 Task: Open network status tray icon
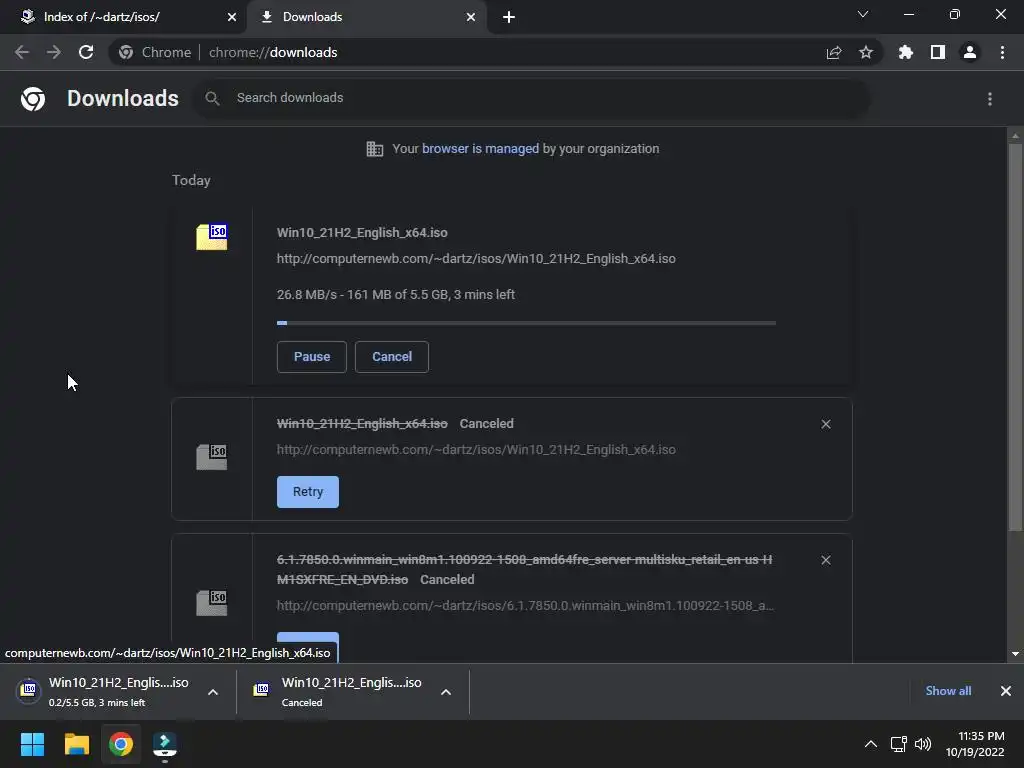[x=899, y=744]
